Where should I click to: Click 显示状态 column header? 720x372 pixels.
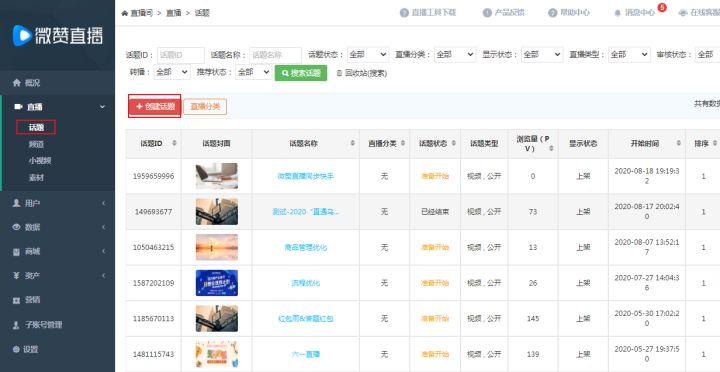[583, 143]
